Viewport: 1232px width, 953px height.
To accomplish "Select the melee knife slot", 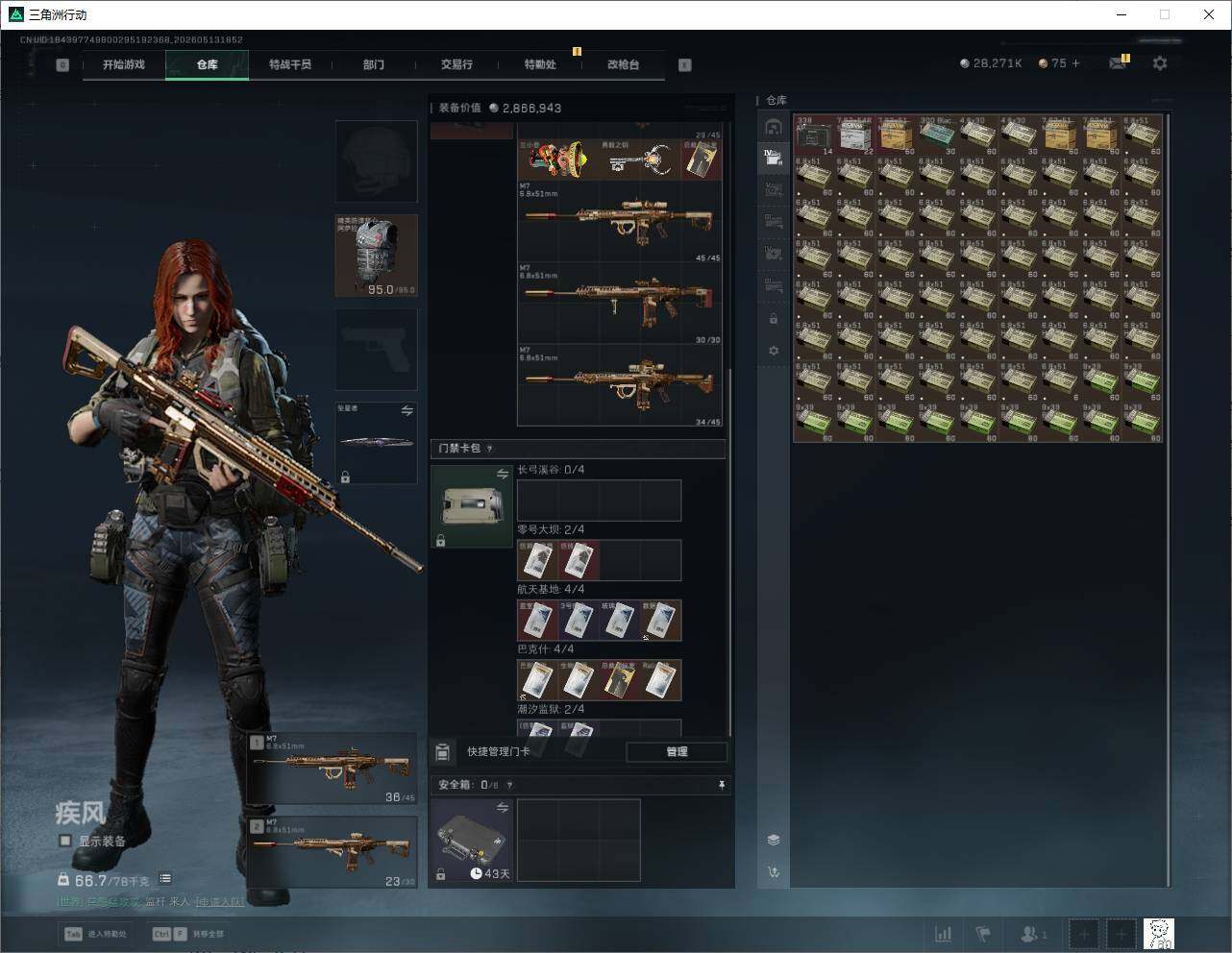I will click(x=376, y=443).
